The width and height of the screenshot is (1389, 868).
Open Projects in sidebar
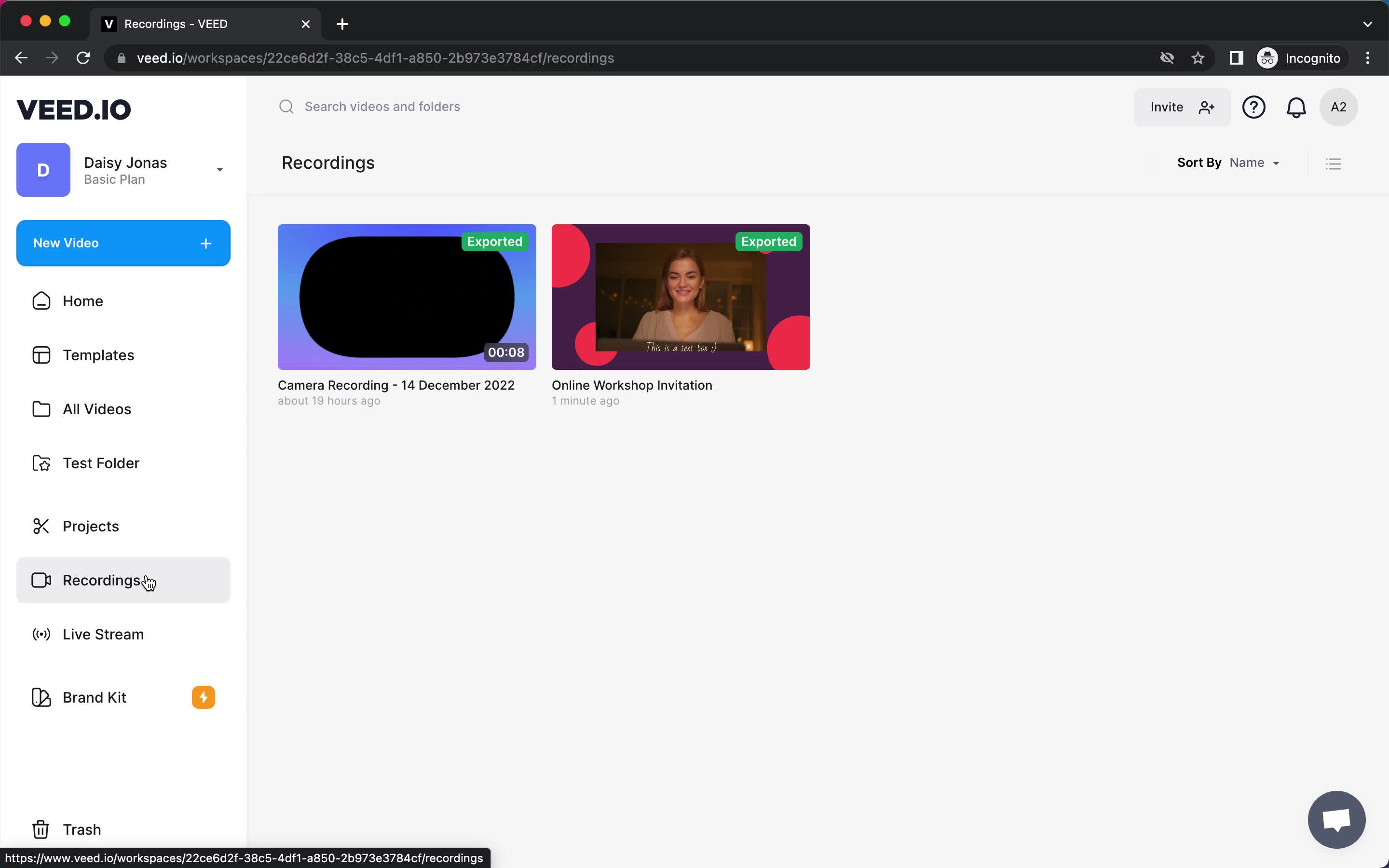click(x=123, y=527)
